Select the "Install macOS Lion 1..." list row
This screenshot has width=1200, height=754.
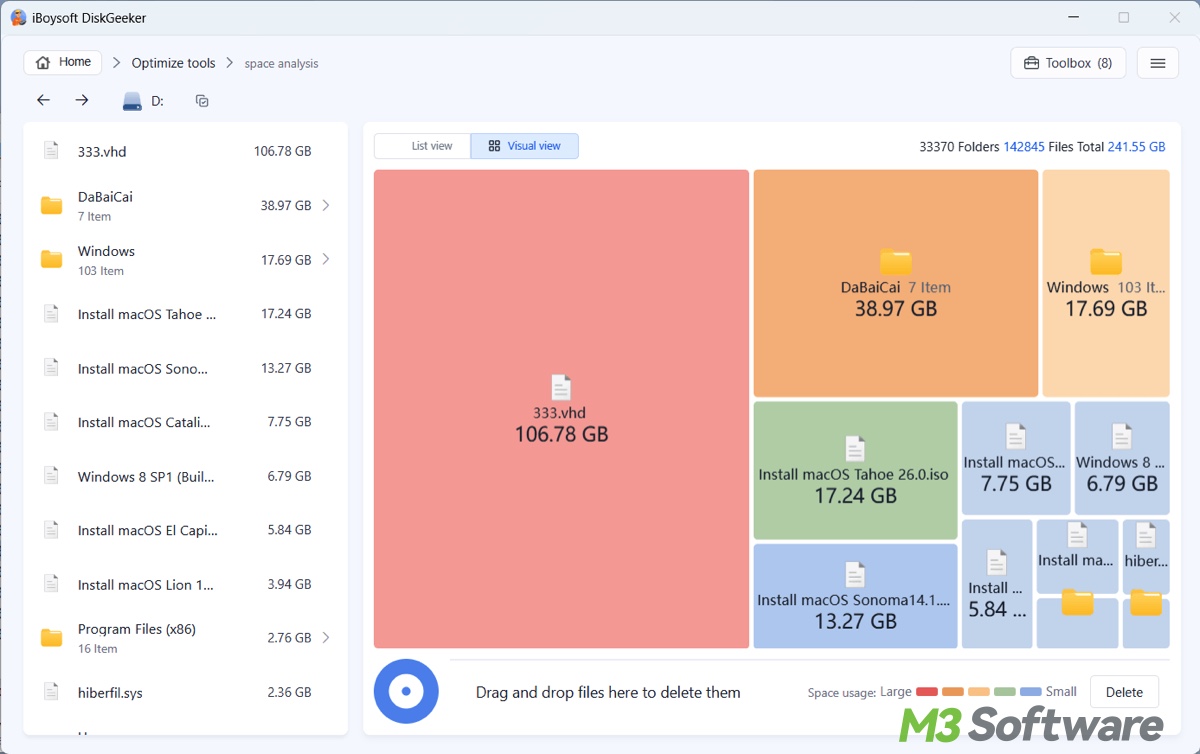coord(186,584)
